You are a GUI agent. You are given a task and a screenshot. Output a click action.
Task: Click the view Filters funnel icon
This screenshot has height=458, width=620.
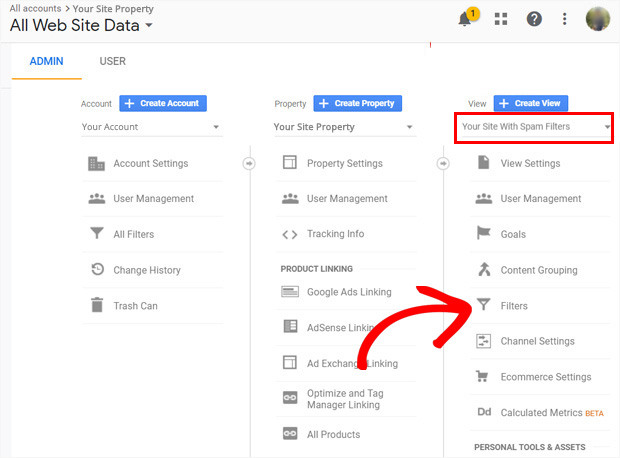[x=483, y=306]
